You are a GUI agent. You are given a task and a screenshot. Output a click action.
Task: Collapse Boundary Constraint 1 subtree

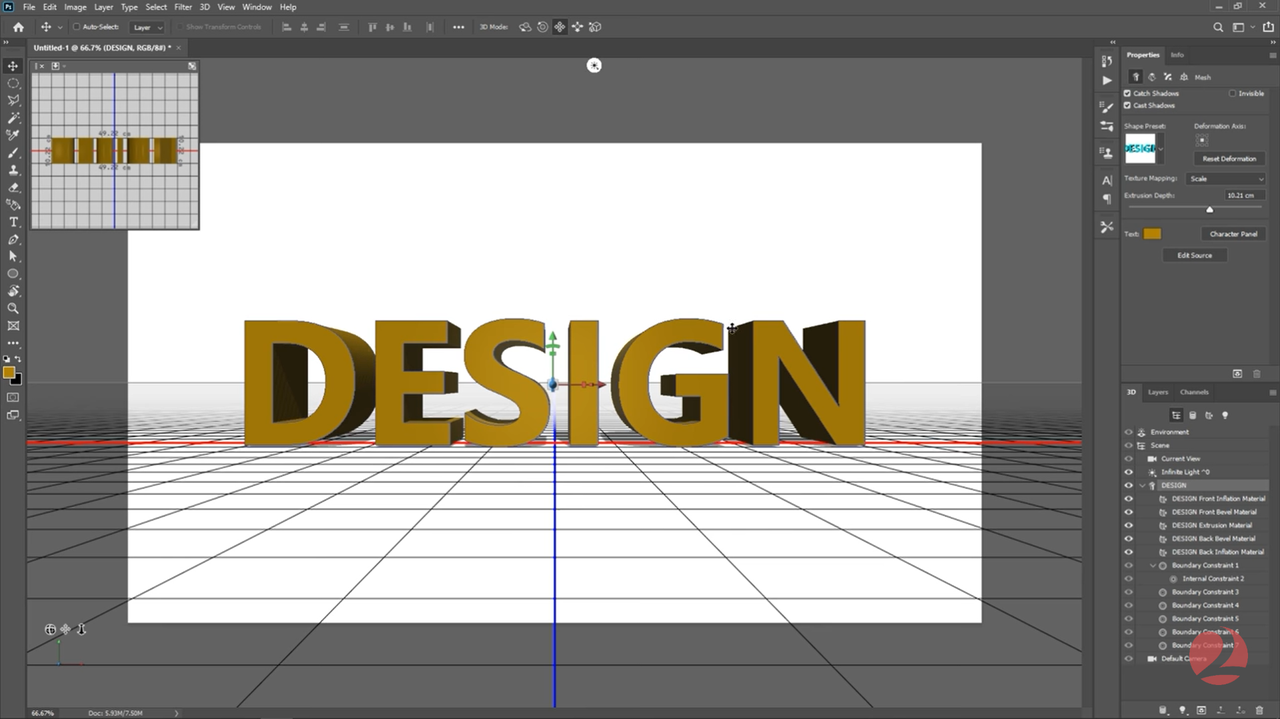point(1153,565)
